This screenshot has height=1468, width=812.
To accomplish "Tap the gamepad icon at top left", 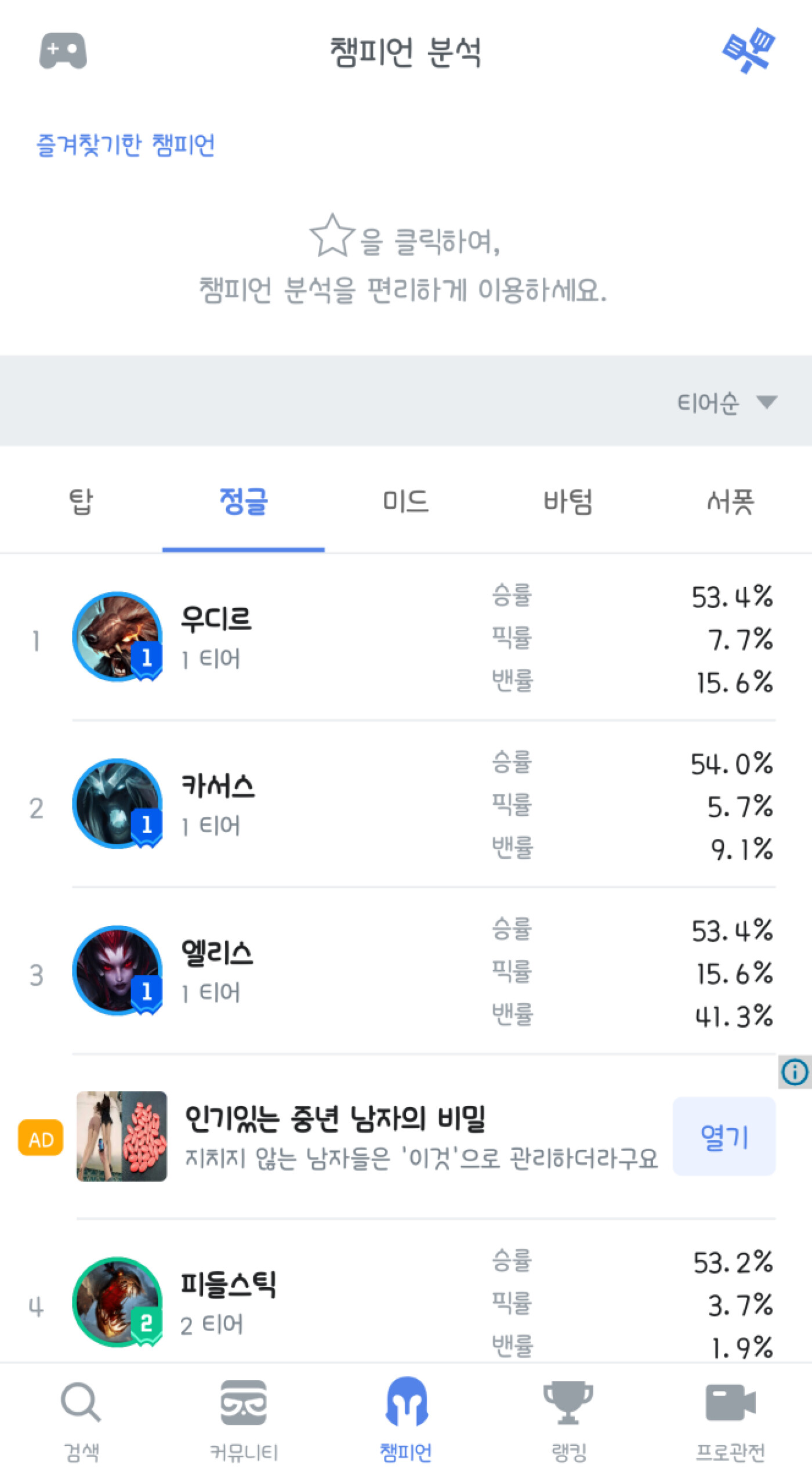I will [x=63, y=50].
